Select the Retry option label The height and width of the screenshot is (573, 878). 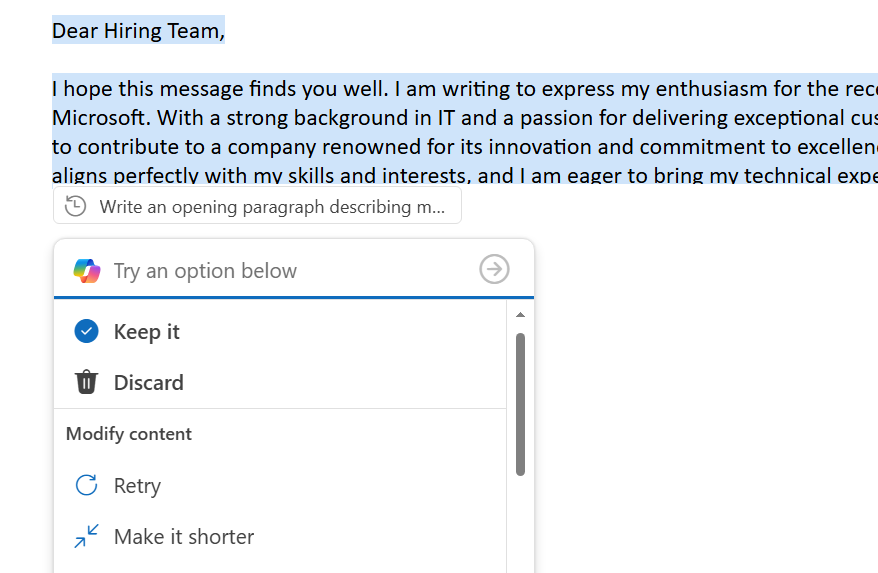tap(137, 486)
